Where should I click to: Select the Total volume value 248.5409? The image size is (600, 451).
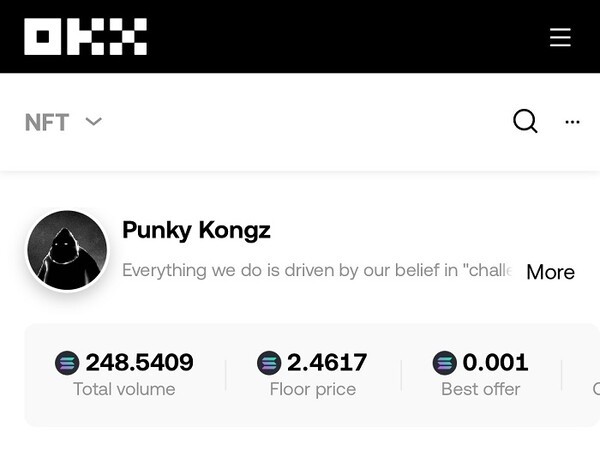(x=139, y=362)
